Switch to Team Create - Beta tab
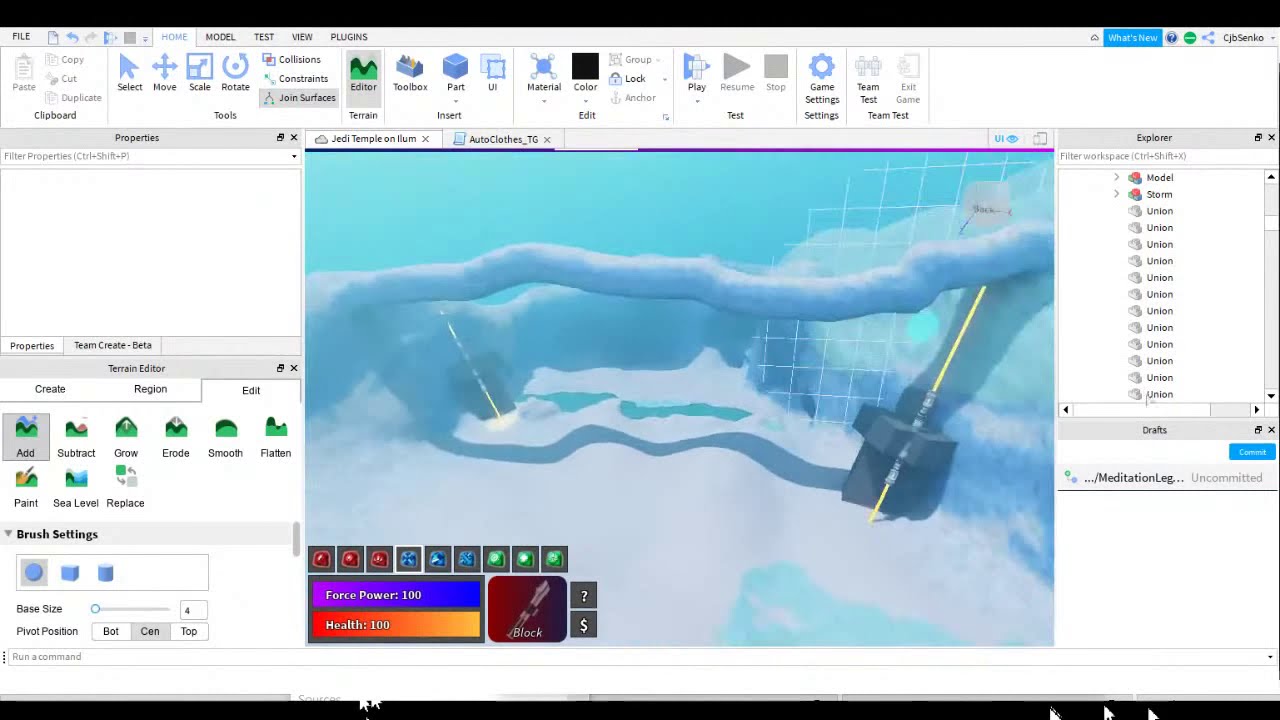Image resolution: width=1280 pixels, height=720 pixels. pyautogui.click(x=113, y=345)
